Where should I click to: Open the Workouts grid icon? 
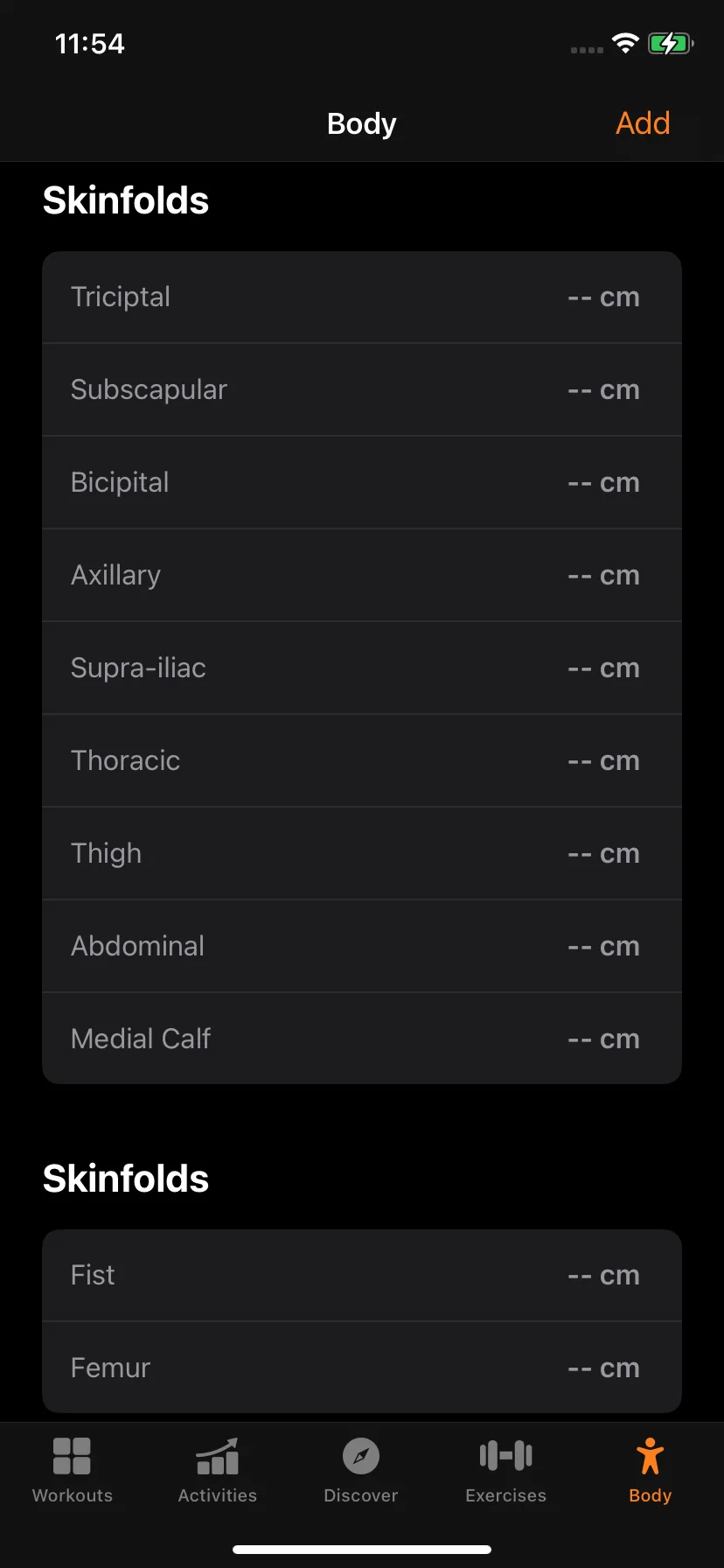coord(72,1456)
